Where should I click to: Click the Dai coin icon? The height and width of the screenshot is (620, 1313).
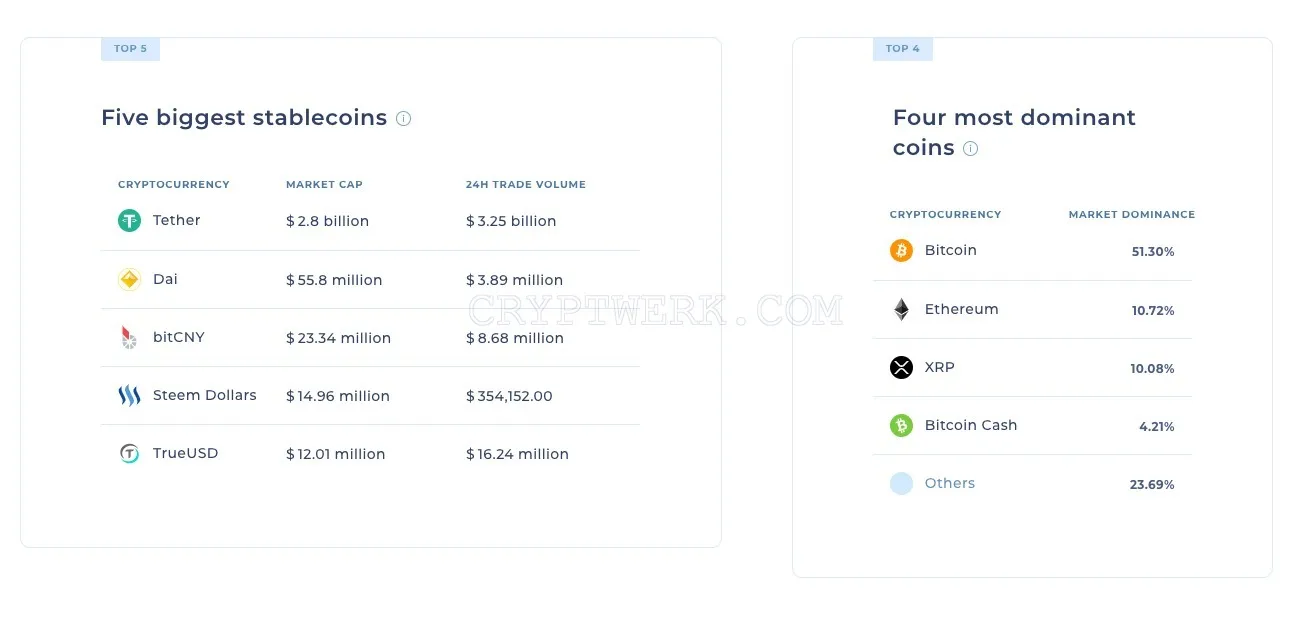(129, 280)
